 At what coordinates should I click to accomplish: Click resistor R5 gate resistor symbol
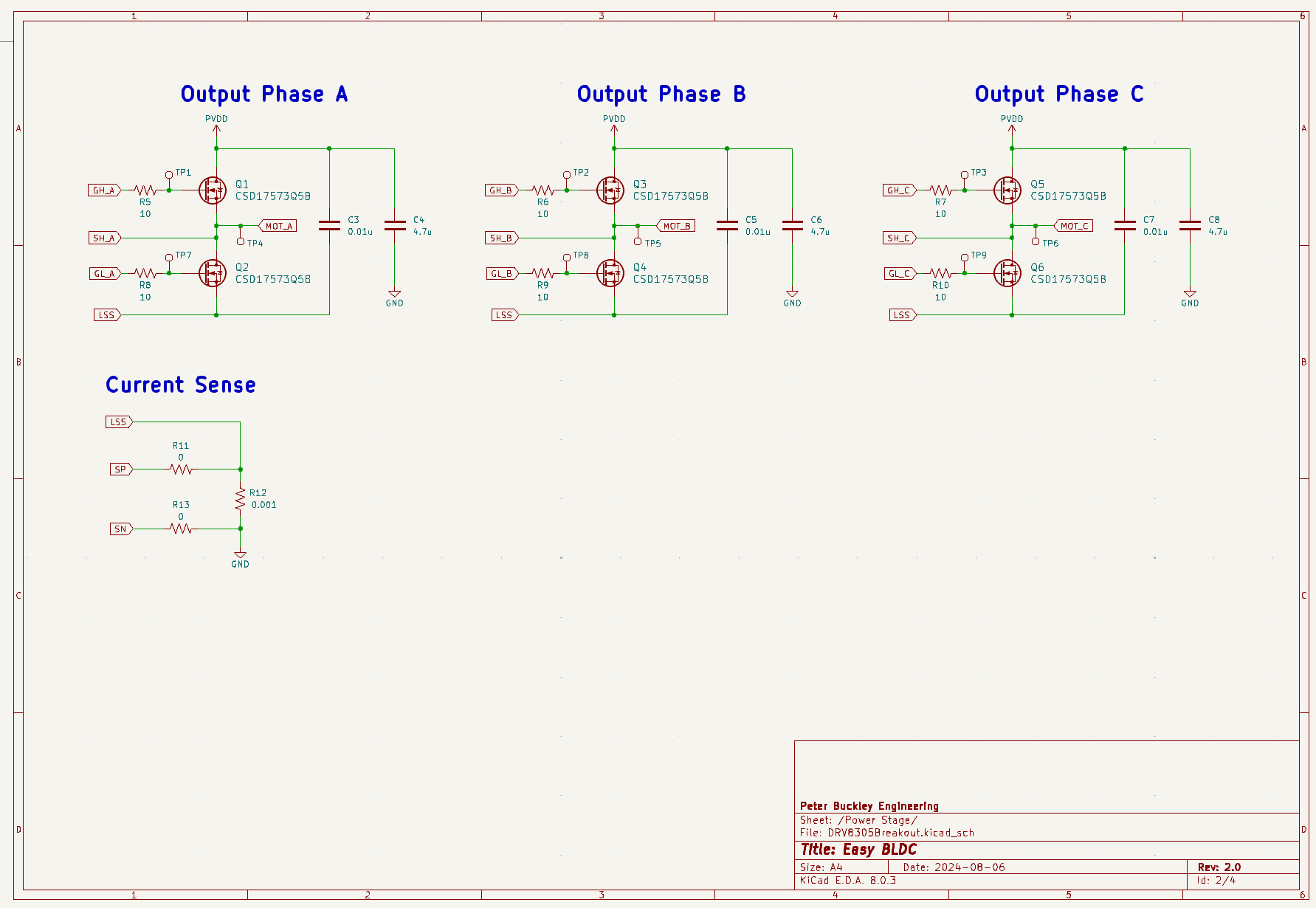click(145, 190)
